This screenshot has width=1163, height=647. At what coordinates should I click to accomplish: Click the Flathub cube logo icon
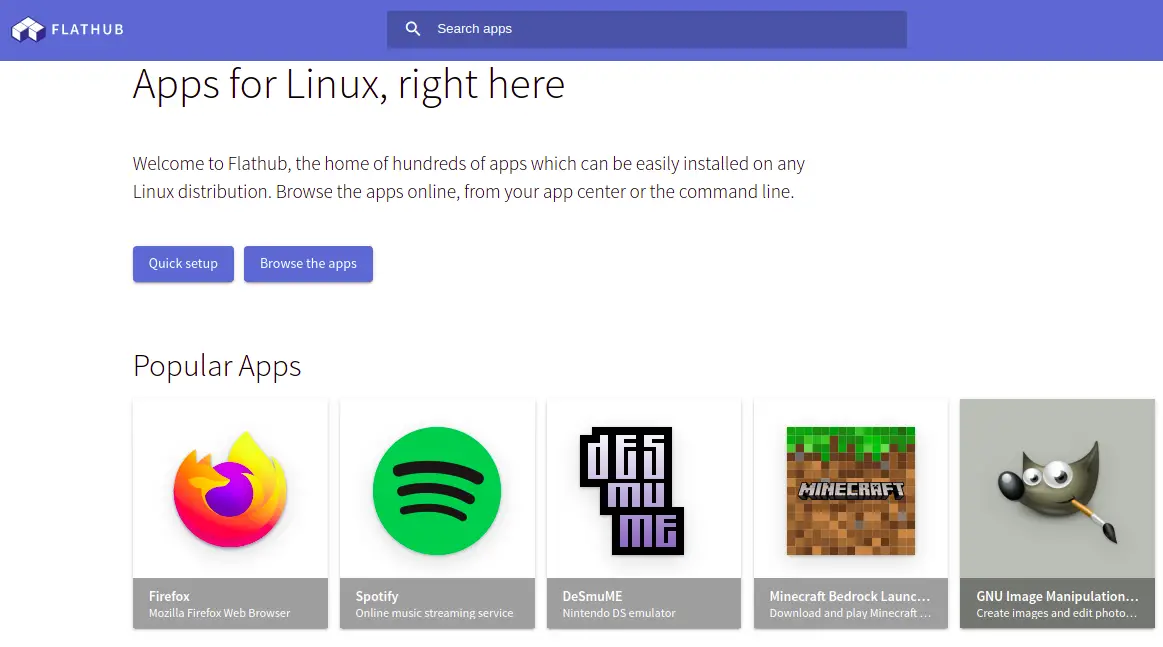click(x=28, y=30)
